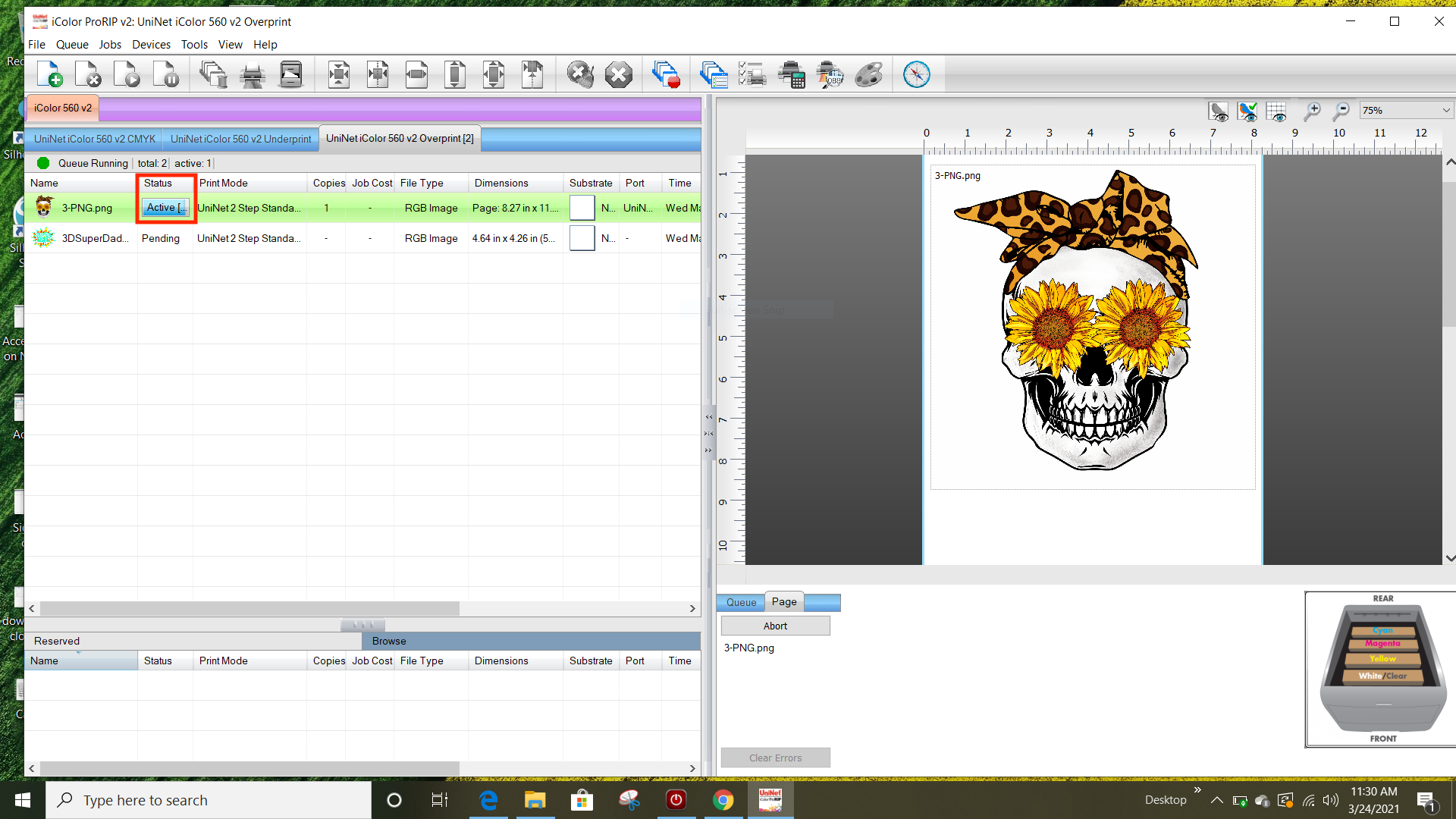The height and width of the screenshot is (819, 1456).
Task: Click the job list scroll right arrow
Action: [692, 609]
